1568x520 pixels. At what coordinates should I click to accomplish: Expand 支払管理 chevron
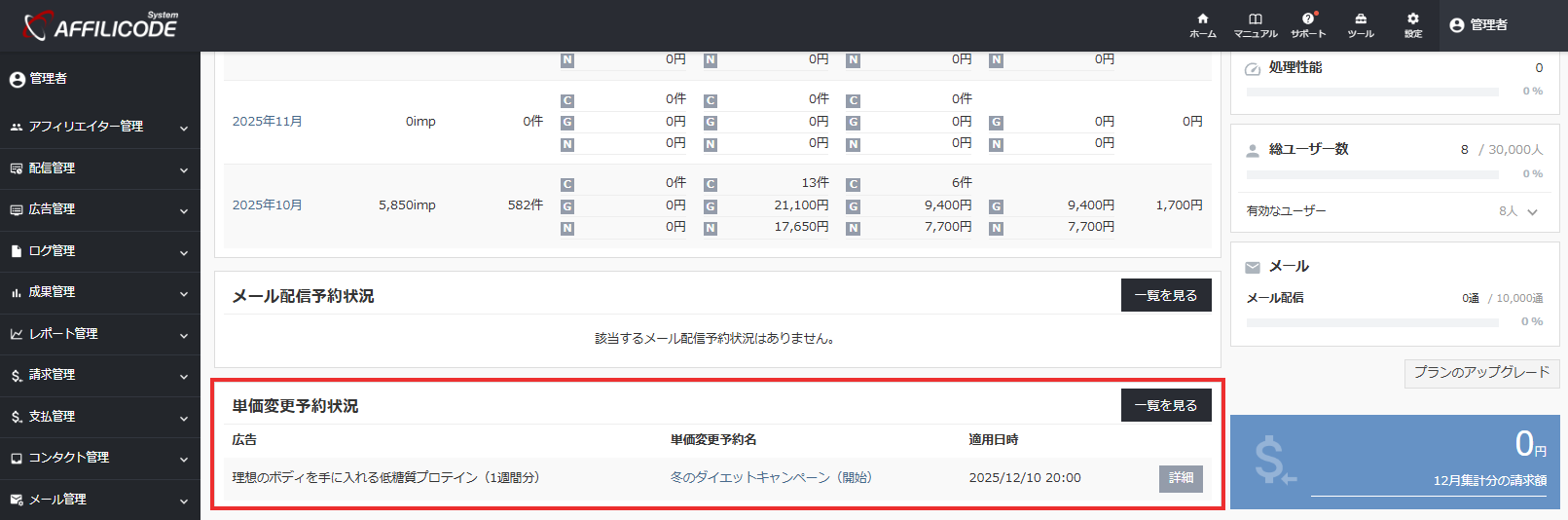tap(184, 418)
